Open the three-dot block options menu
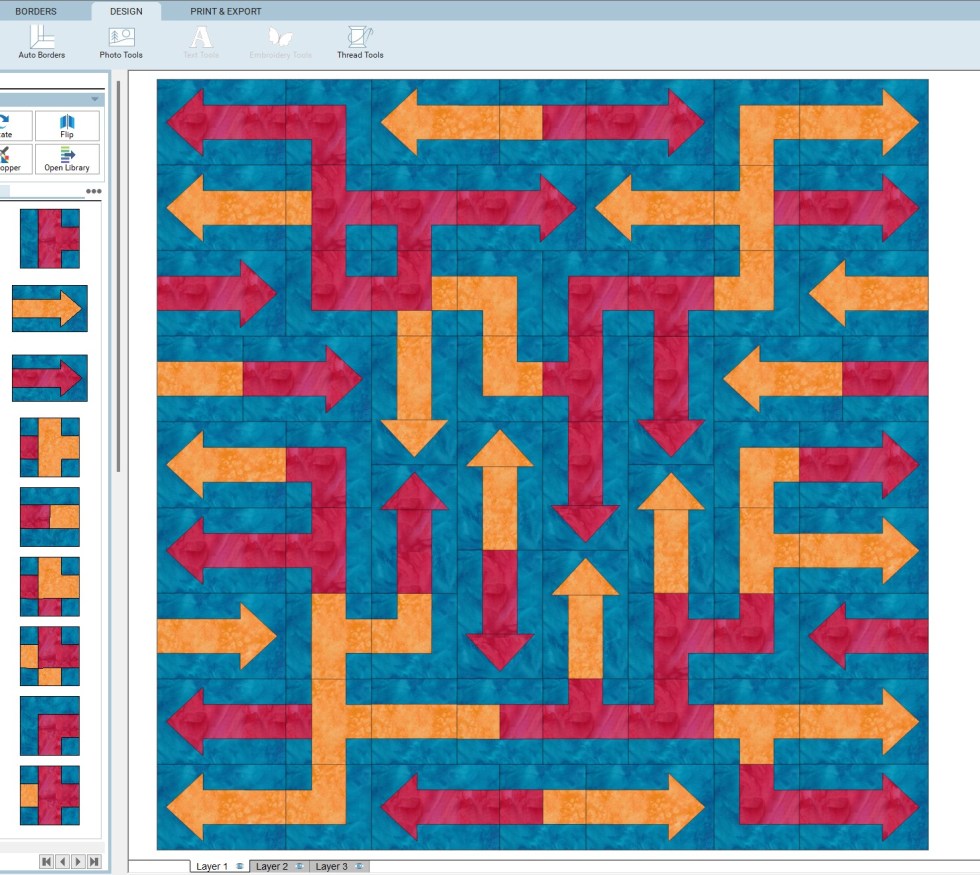 click(x=93, y=191)
